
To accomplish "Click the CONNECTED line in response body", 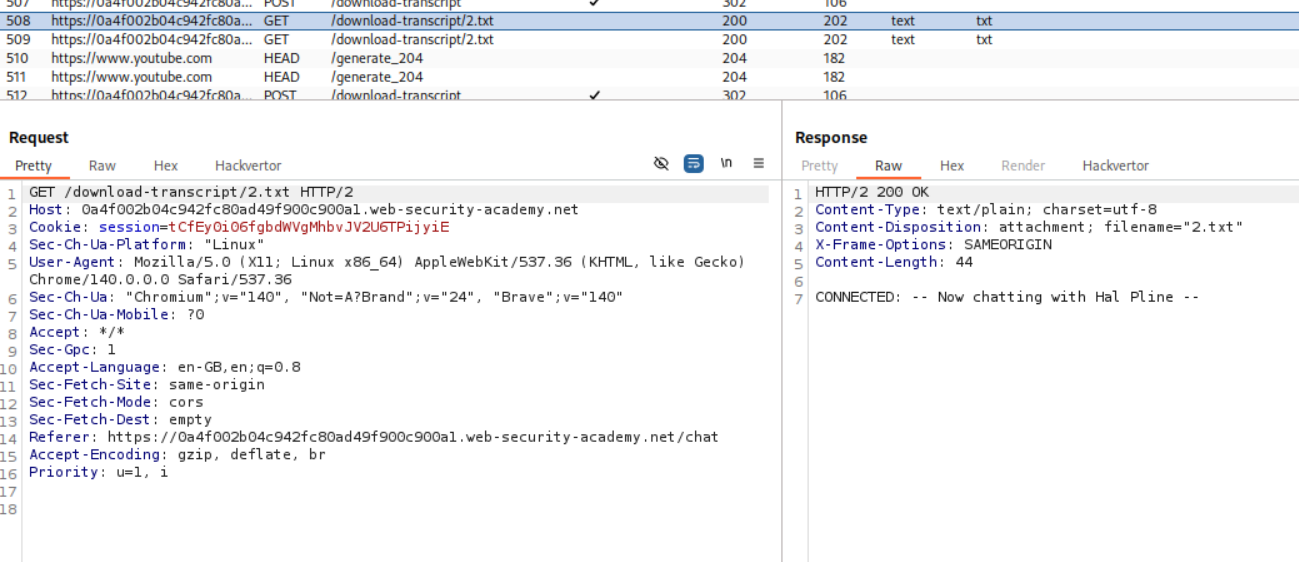I will [1006, 297].
